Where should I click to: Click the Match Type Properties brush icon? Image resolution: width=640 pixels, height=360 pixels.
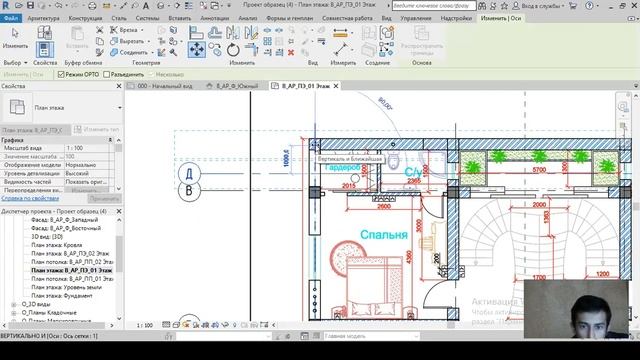100,52
